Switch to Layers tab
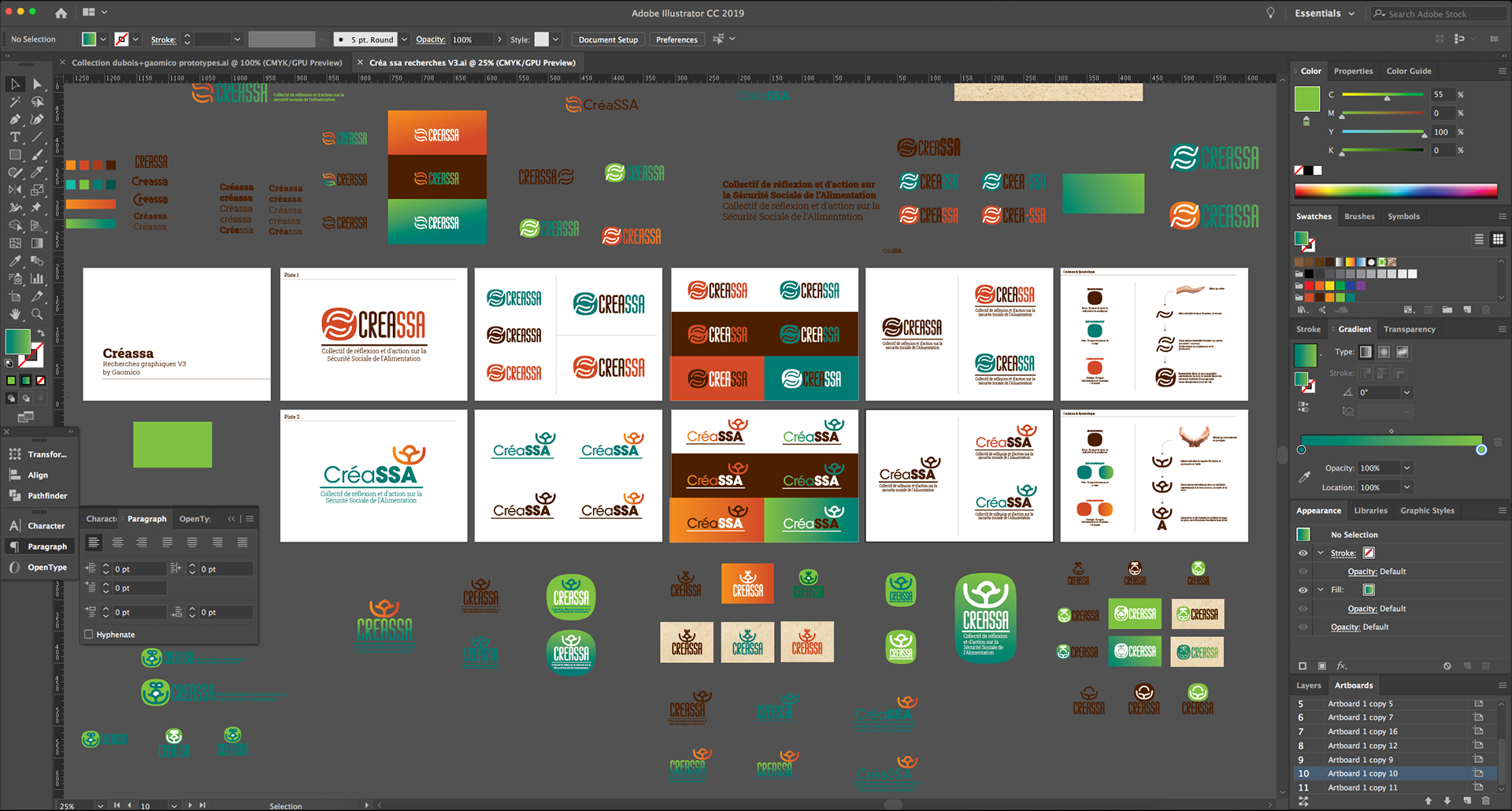This screenshot has width=1512, height=811. pyautogui.click(x=1309, y=686)
